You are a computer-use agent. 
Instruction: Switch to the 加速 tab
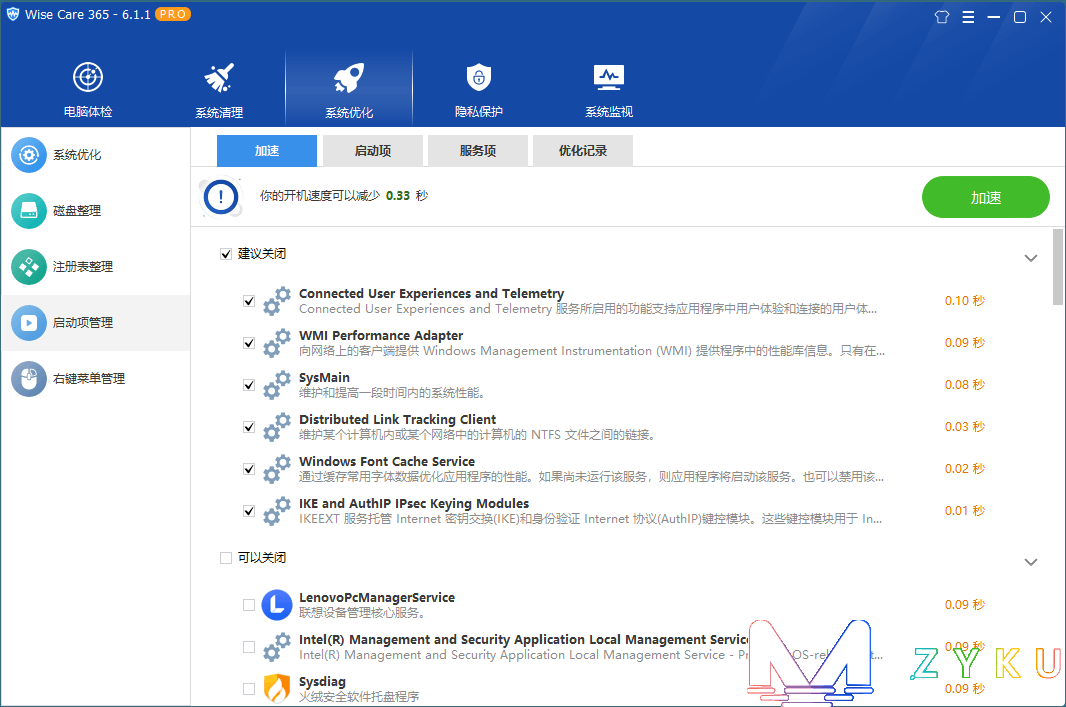266,150
